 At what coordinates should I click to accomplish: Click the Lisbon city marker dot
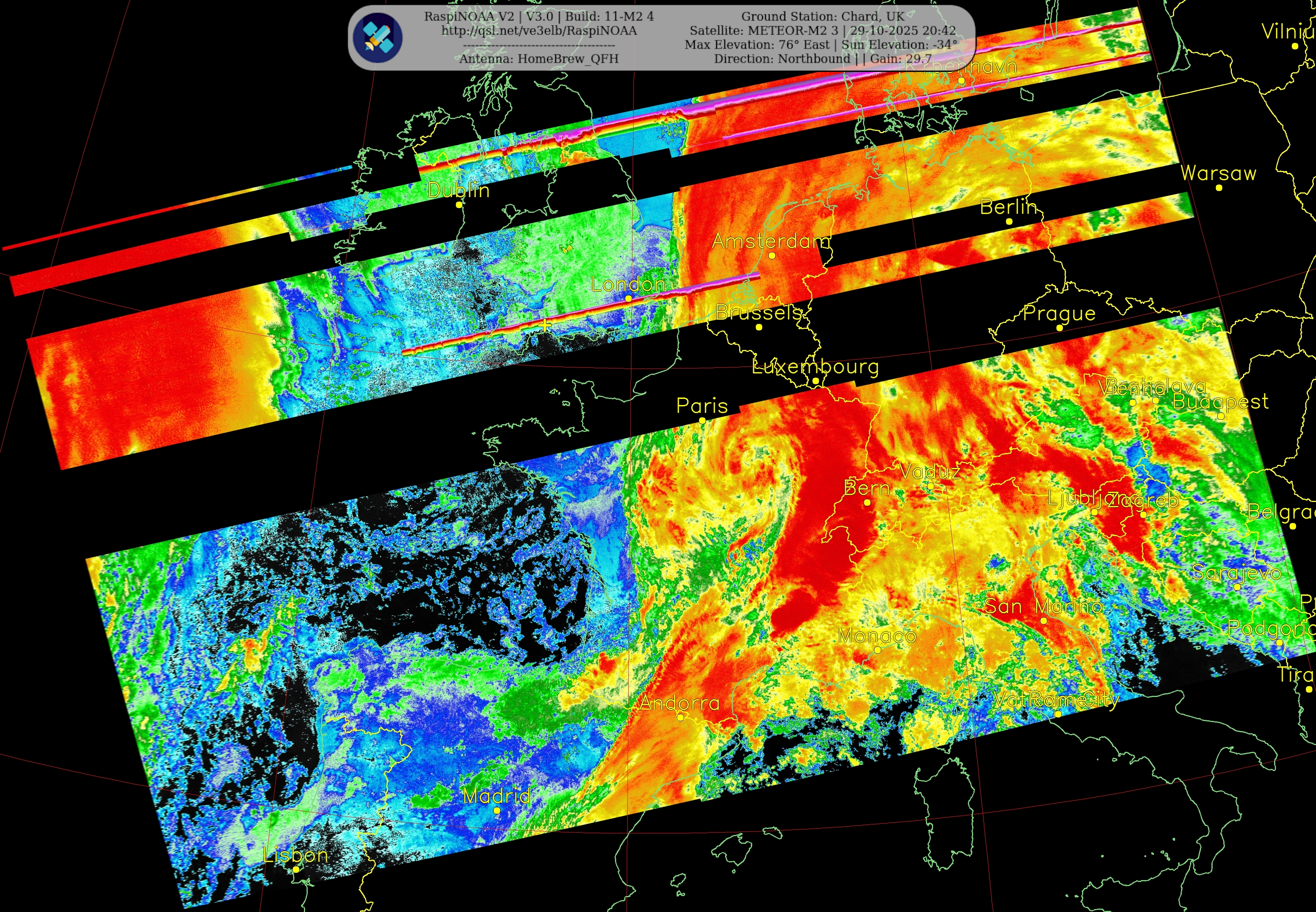296,869
